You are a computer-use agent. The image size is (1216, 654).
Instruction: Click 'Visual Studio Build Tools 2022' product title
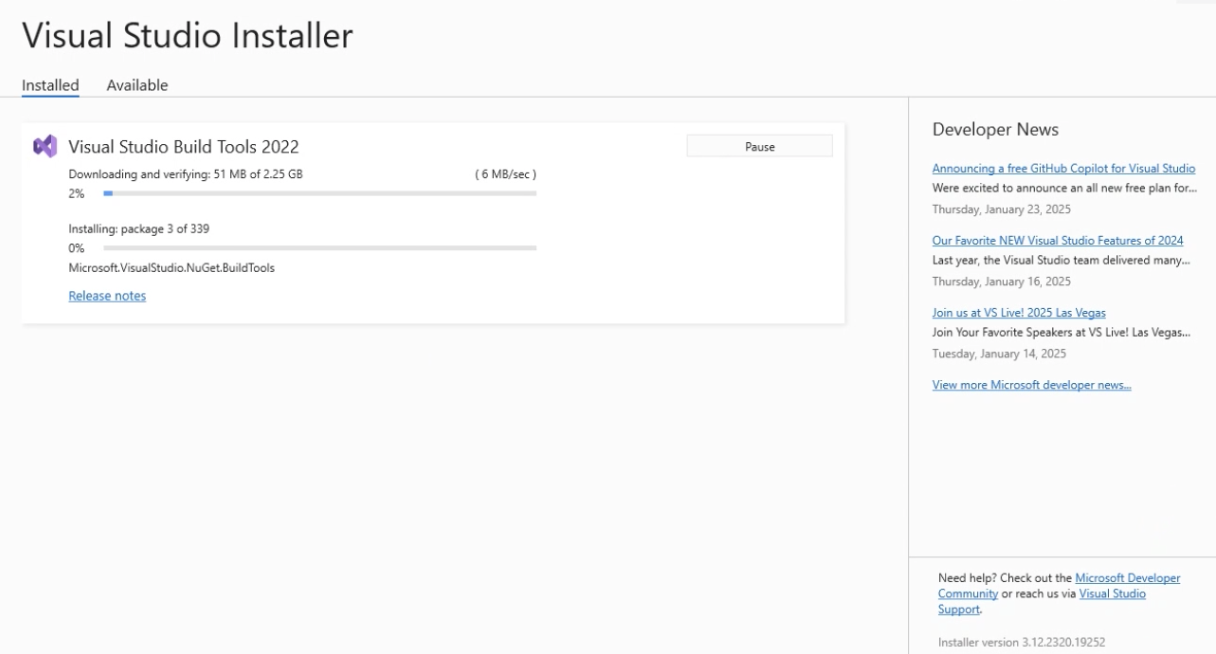tap(184, 147)
